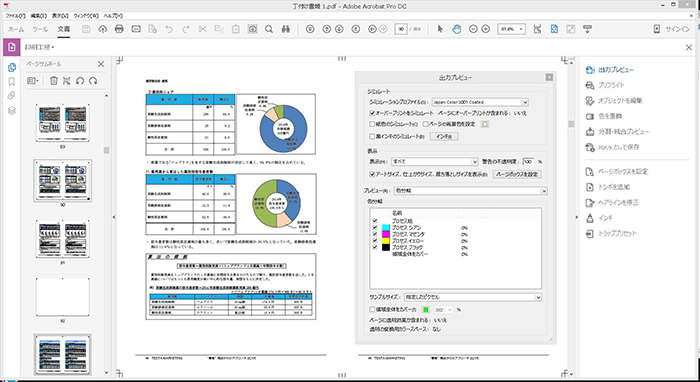This screenshot has height=382, width=700.
Task: Open the 表示 すべて dropdown
Action: pyautogui.click(x=435, y=162)
